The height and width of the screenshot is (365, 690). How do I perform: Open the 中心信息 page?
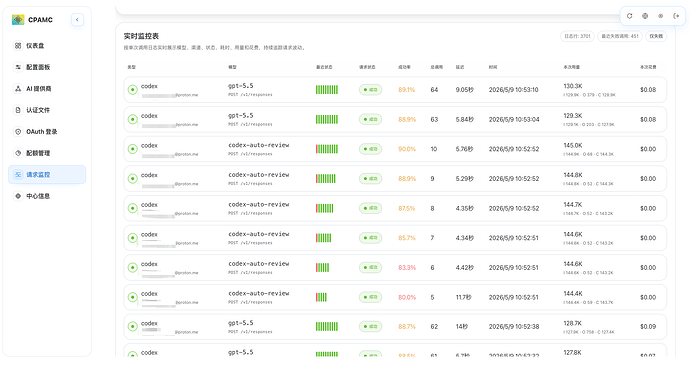47,196
